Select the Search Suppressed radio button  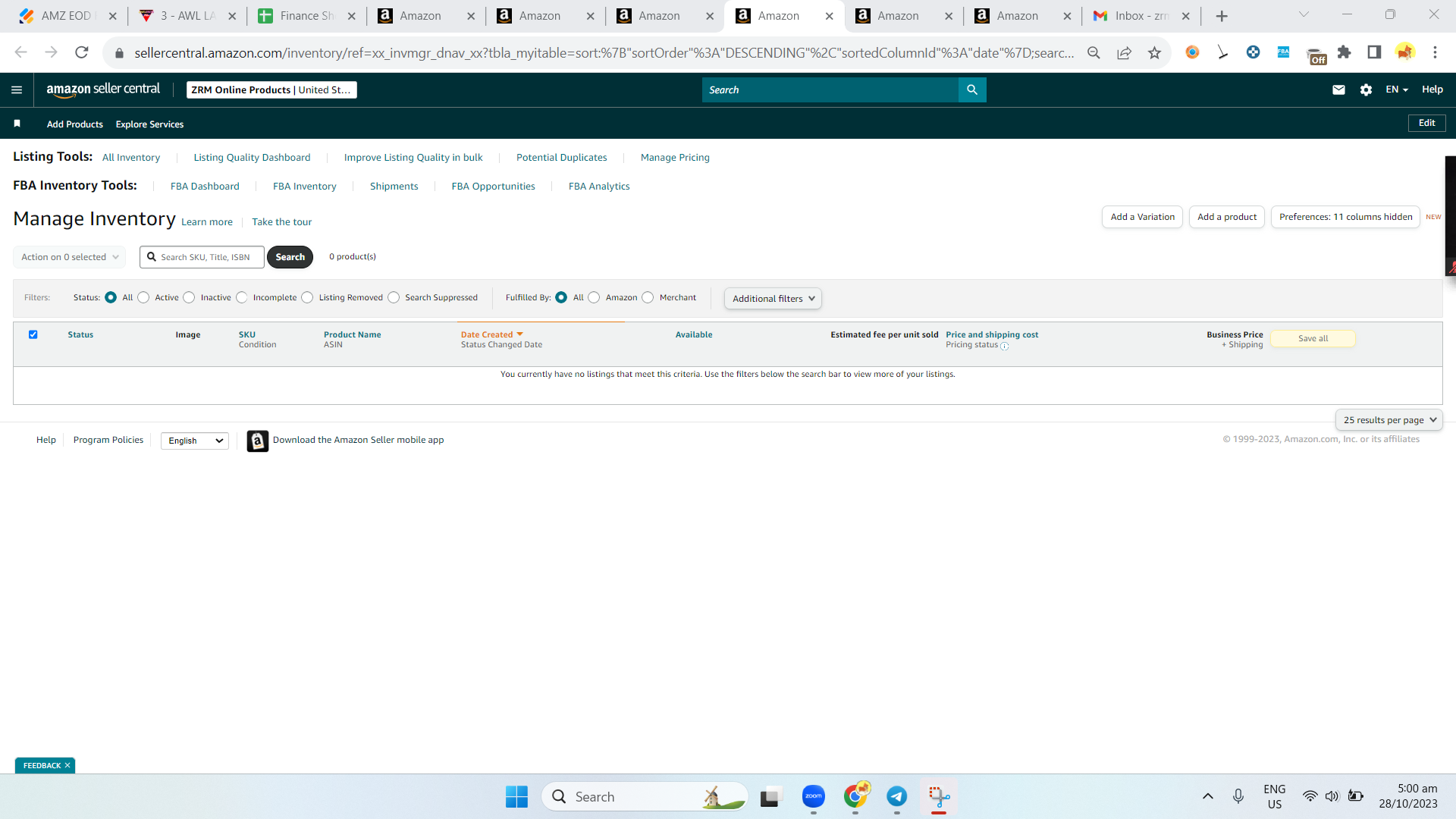click(x=394, y=297)
